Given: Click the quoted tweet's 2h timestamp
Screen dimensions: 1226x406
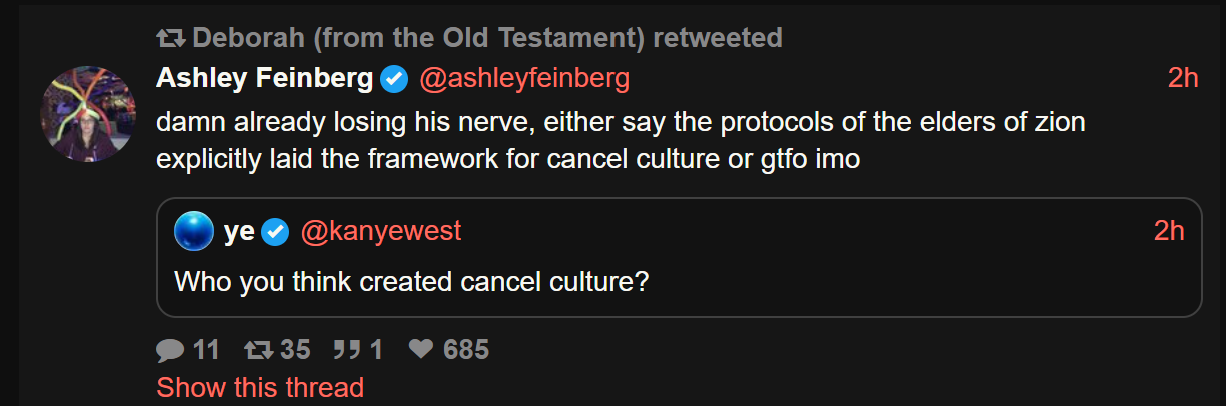Looking at the screenshot, I should coord(1169,232).
